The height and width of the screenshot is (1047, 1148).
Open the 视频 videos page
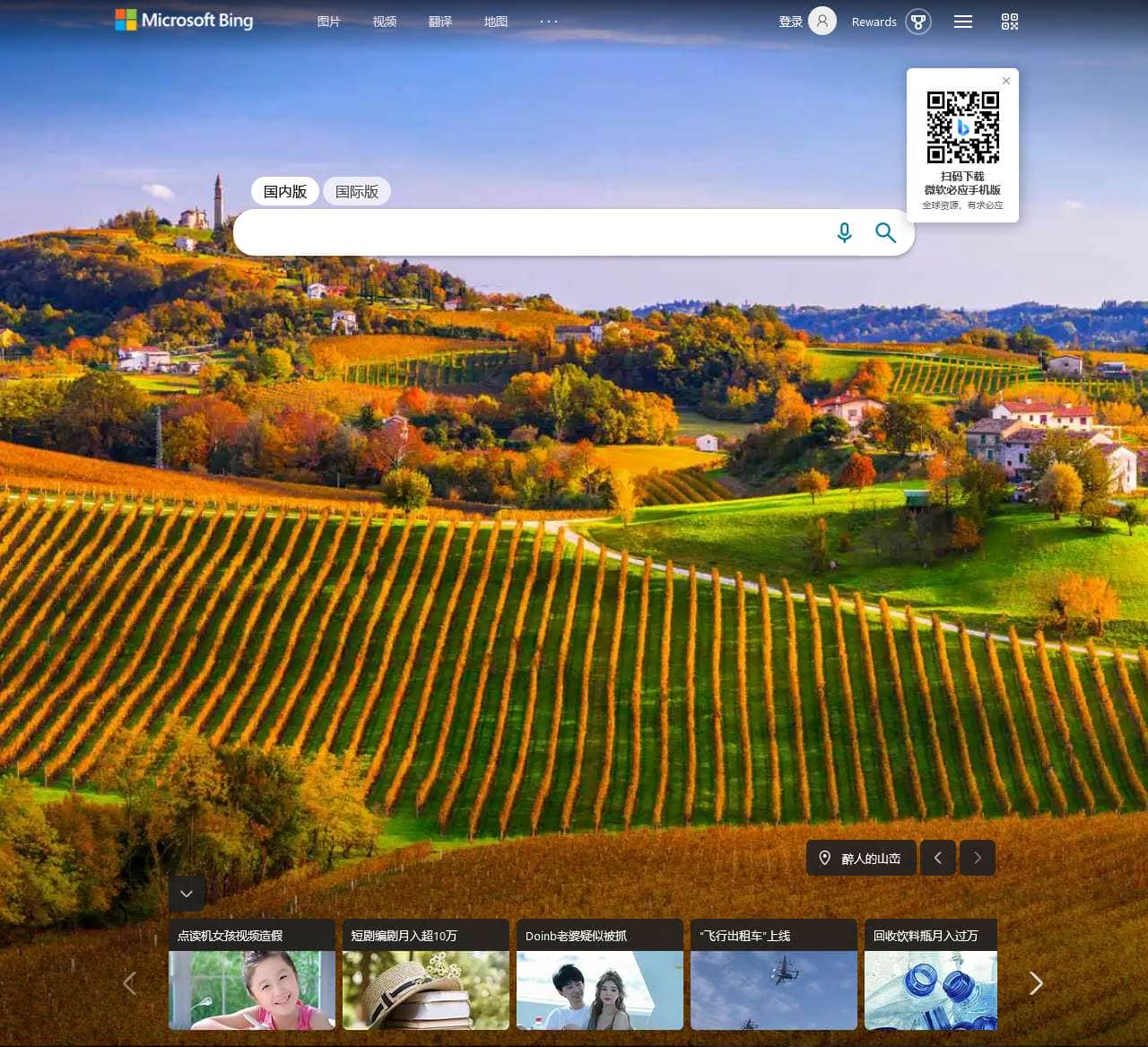(385, 22)
